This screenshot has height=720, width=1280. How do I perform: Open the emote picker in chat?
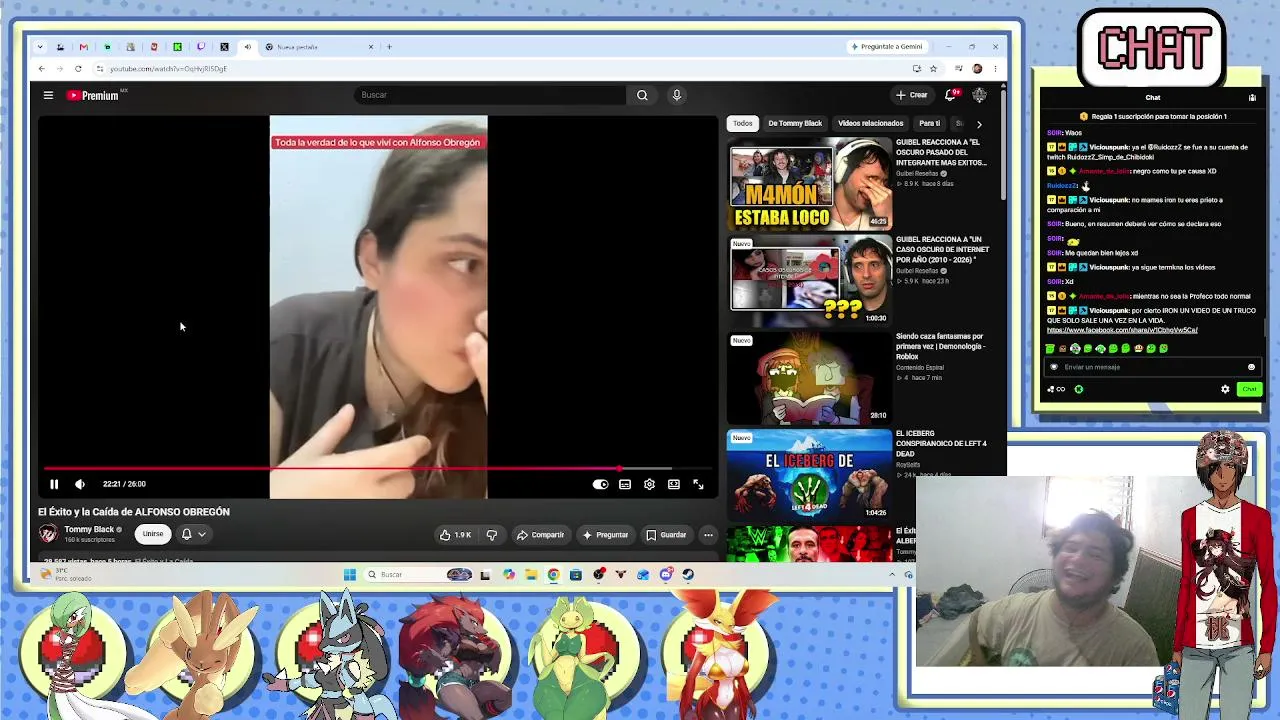click(1251, 367)
